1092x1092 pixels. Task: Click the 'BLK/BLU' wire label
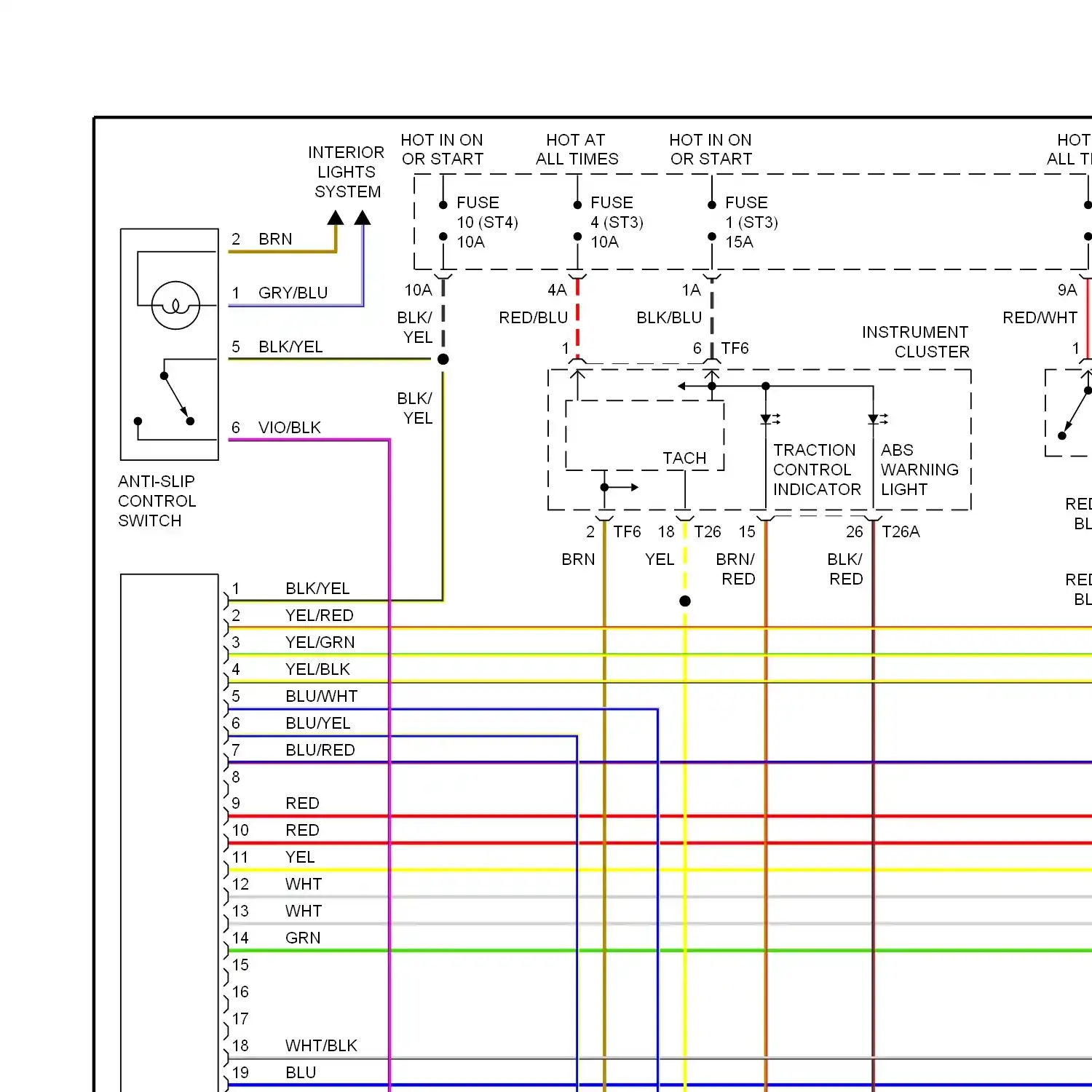point(669,318)
